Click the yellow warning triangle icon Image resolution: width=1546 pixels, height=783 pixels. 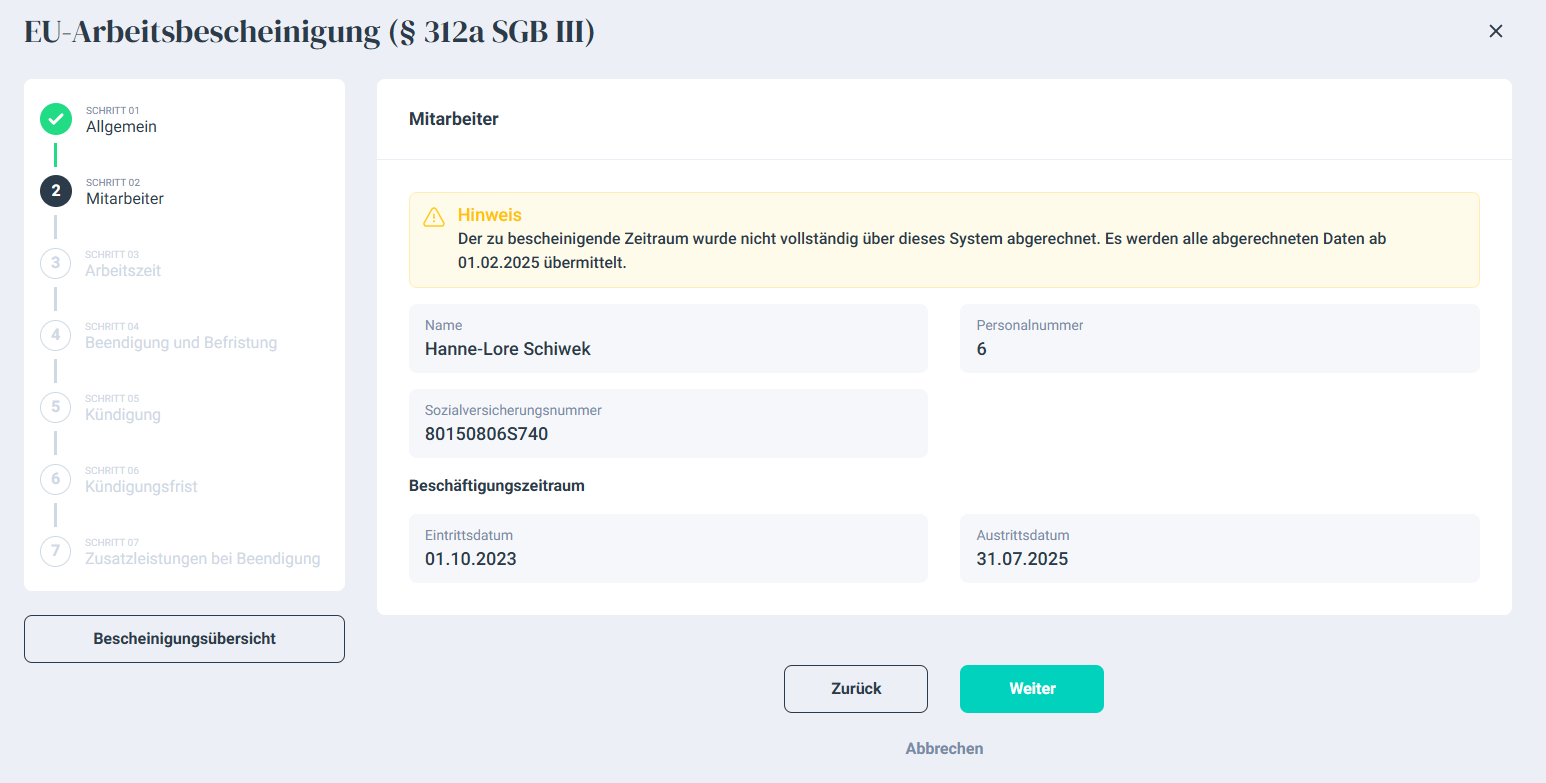coord(434,217)
